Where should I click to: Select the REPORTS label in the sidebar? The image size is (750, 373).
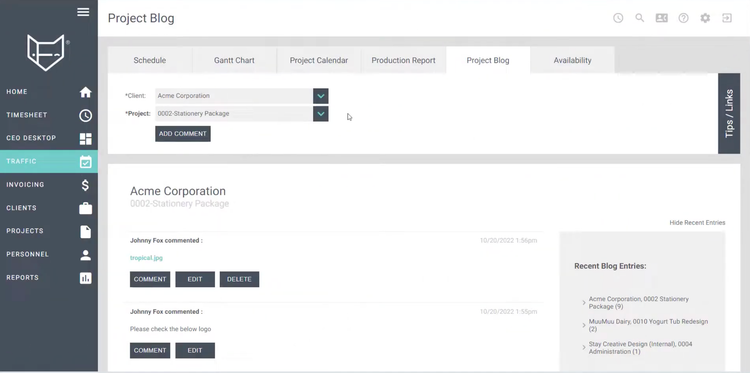coord(22,278)
